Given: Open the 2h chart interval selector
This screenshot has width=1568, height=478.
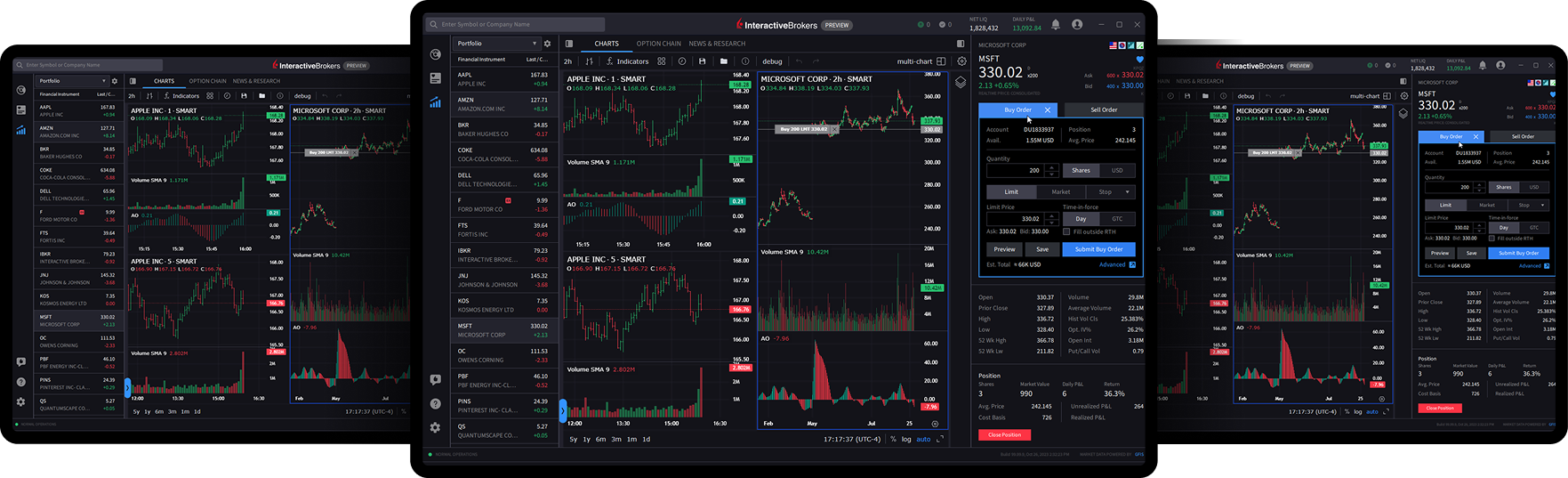Looking at the screenshot, I should pyautogui.click(x=567, y=61).
